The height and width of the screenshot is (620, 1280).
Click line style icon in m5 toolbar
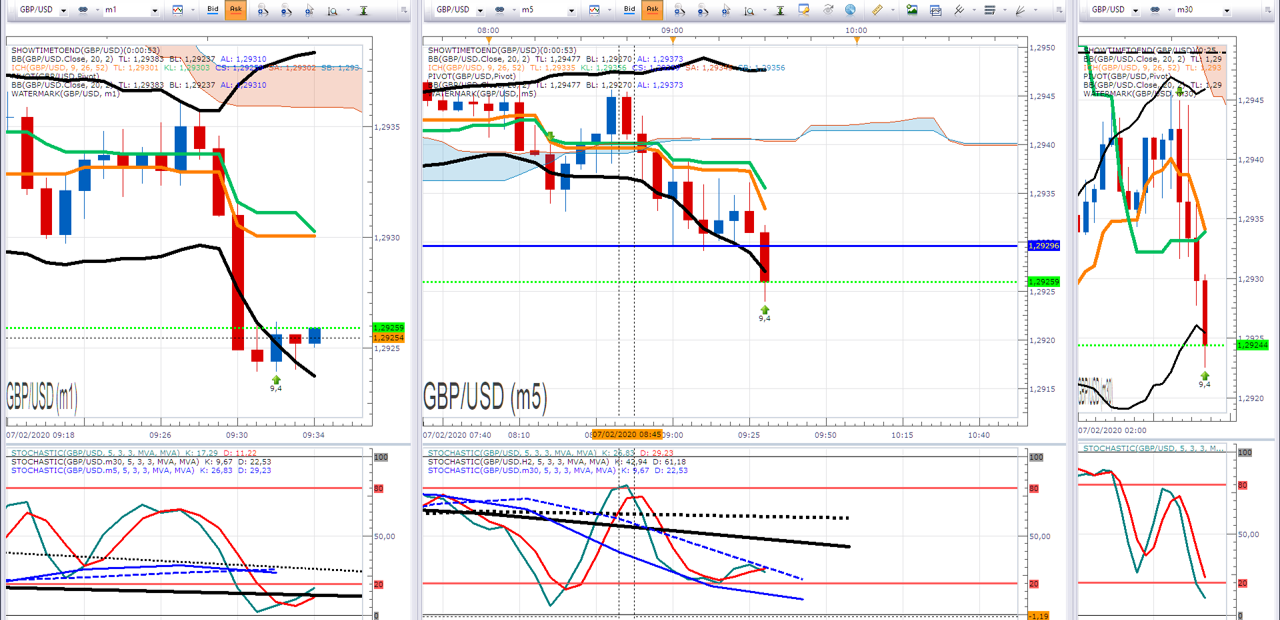click(988, 9)
